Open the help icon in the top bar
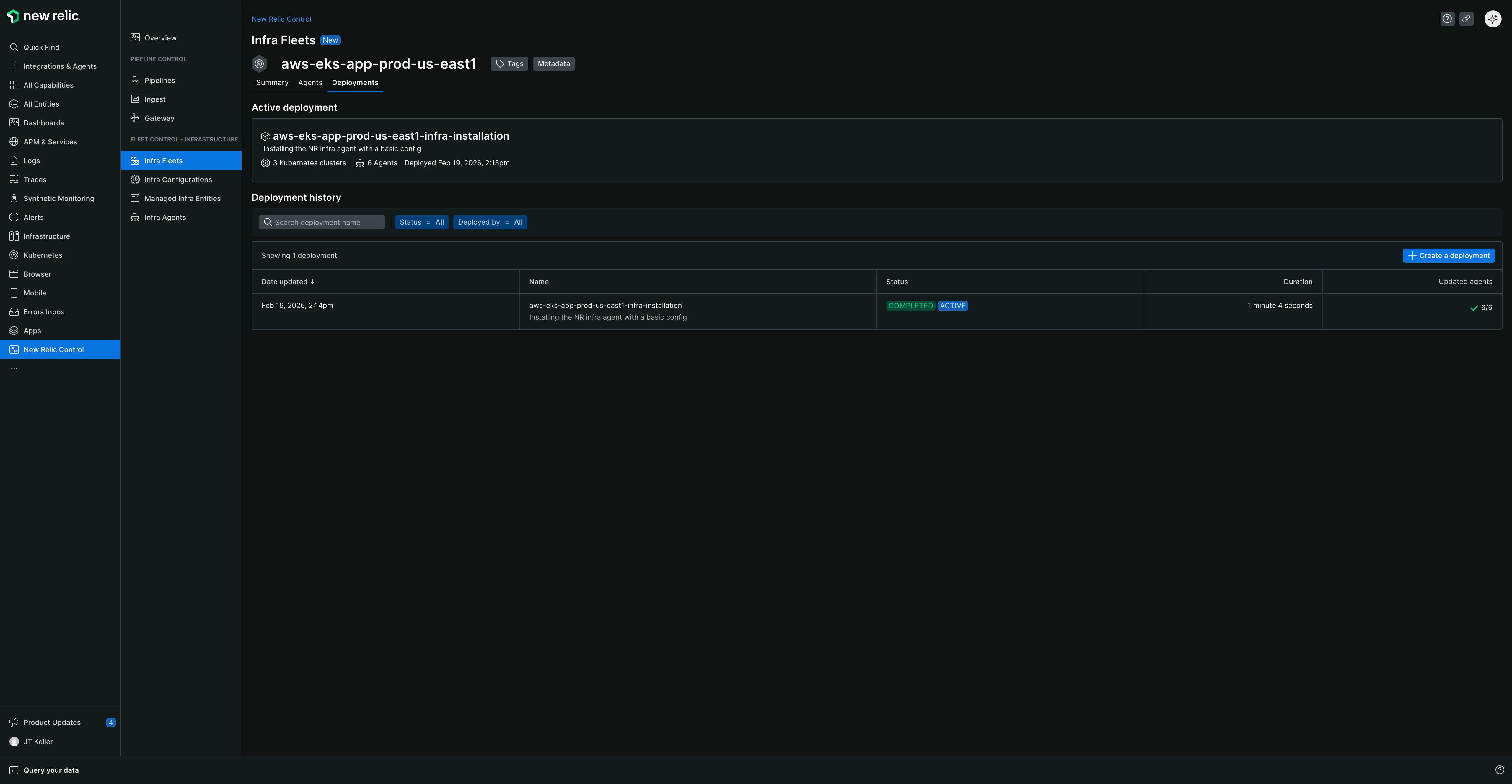 click(x=1447, y=19)
